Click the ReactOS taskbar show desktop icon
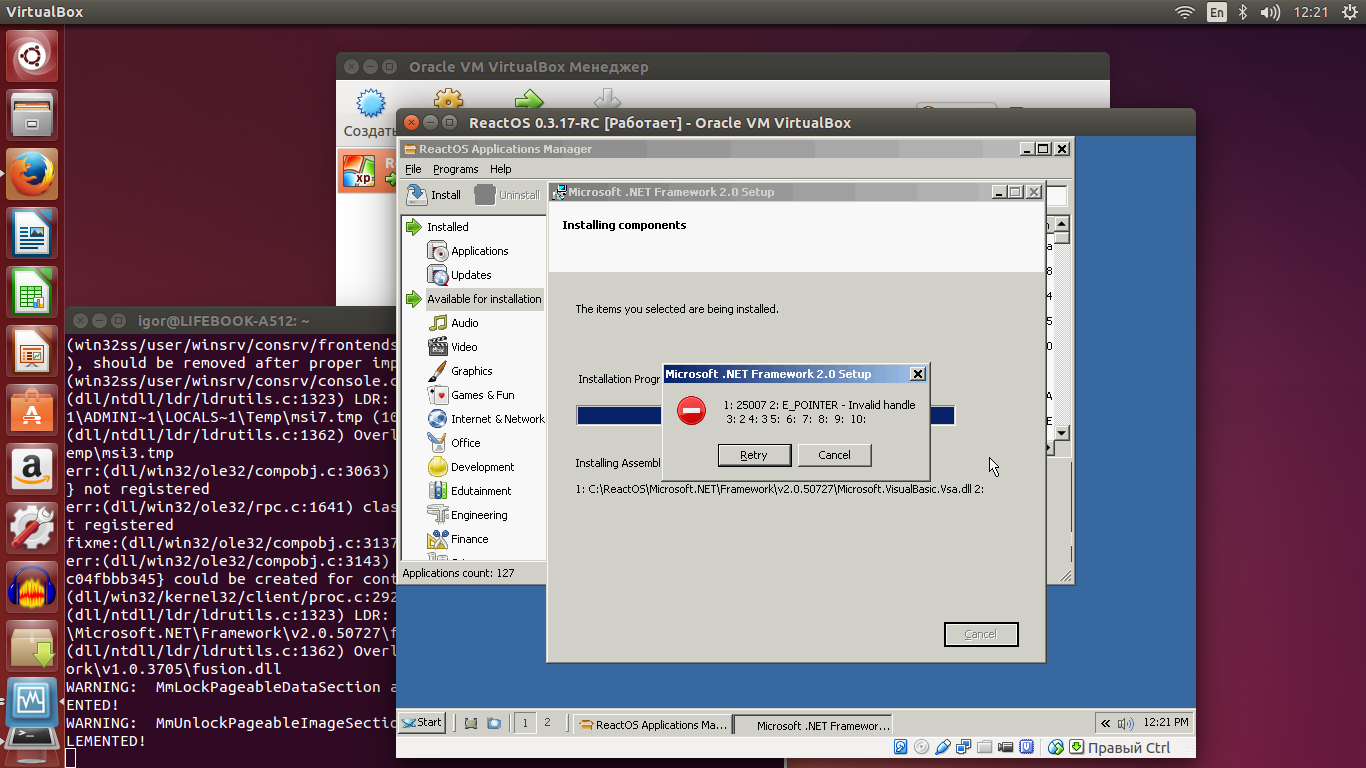Viewport: 1366px width, 768px height. pyautogui.click(x=471, y=723)
